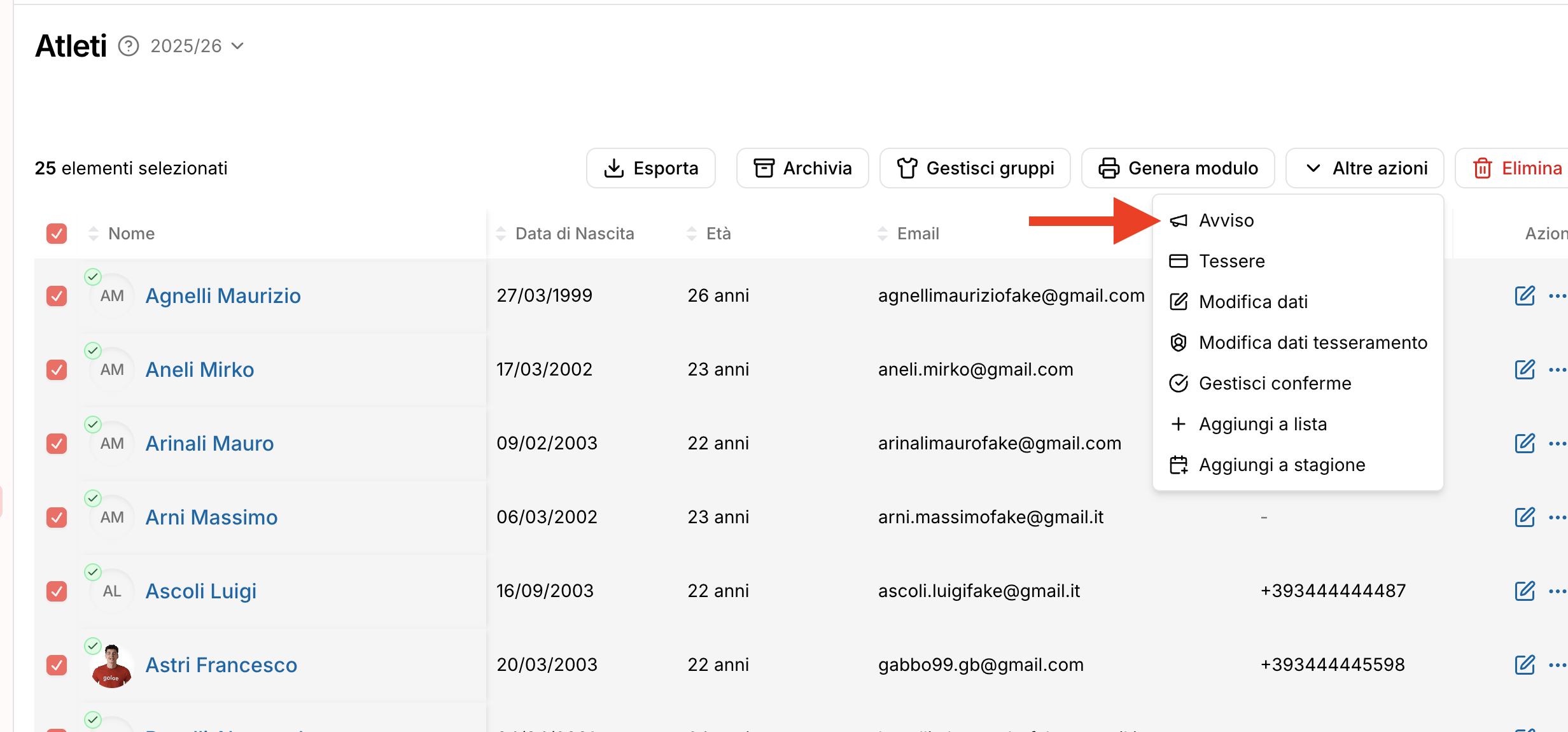Untick the Astri Francesco row checkbox

57,665
